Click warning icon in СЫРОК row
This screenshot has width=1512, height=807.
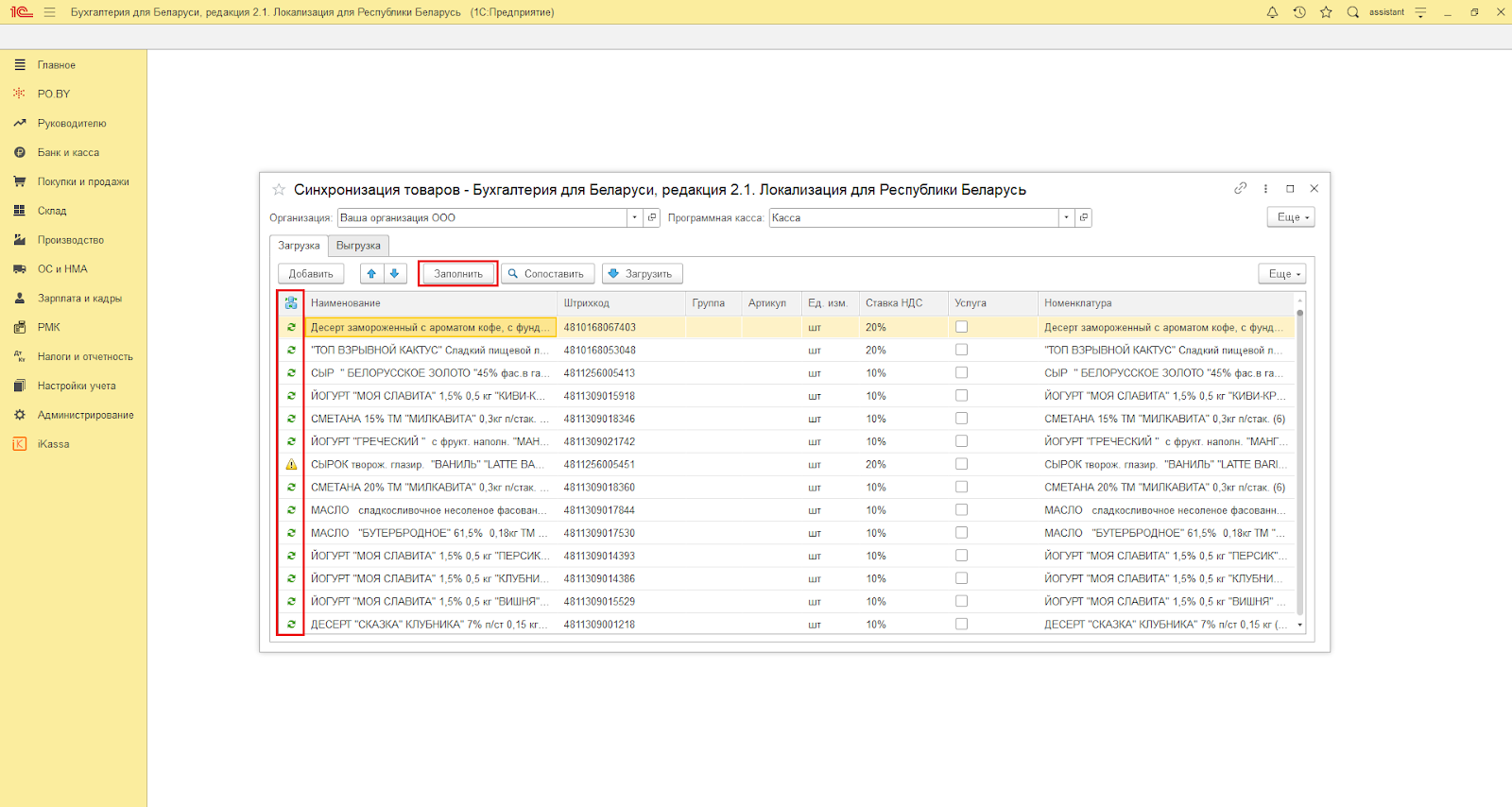[x=291, y=465]
